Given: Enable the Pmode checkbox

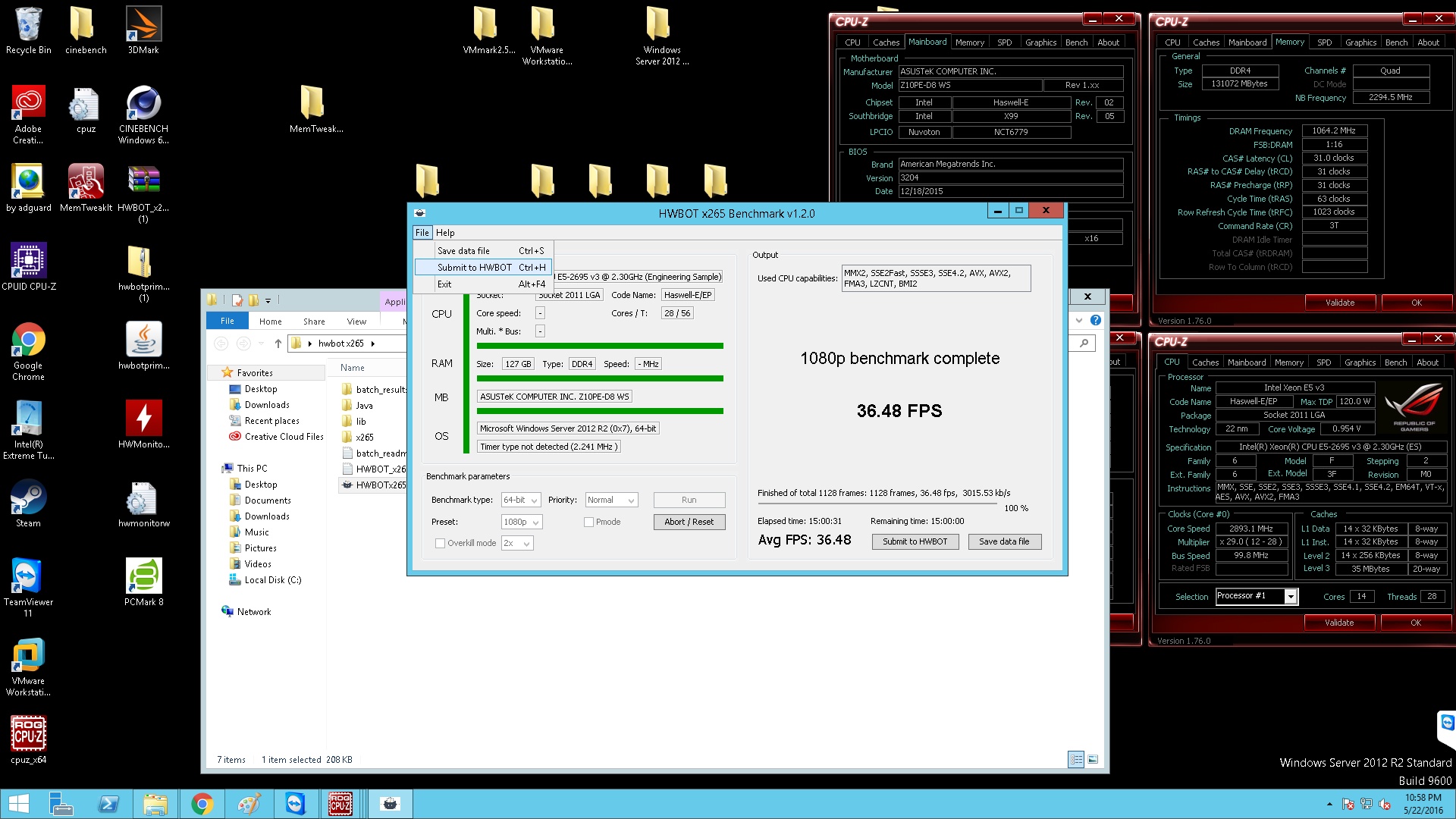Looking at the screenshot, I should pos(588,522).
